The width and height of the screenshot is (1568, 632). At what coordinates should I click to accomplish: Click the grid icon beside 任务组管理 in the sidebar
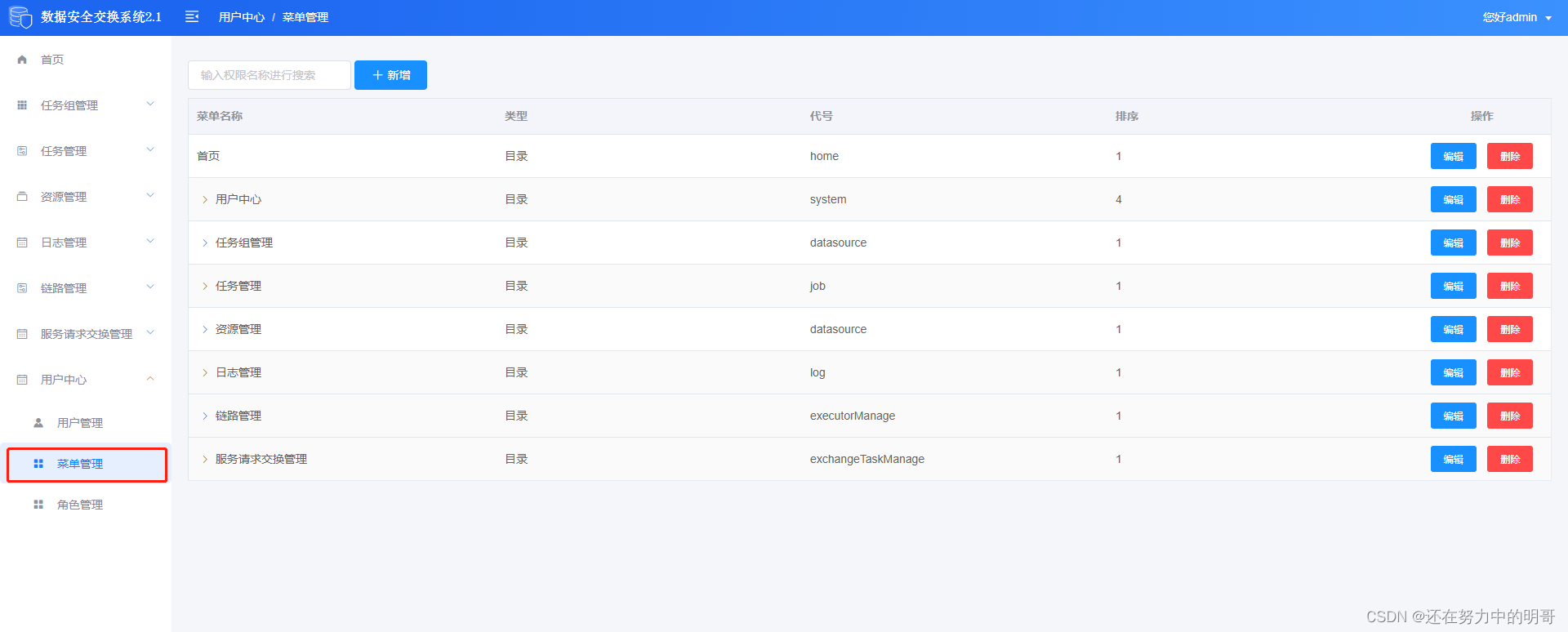coord(22,105)
